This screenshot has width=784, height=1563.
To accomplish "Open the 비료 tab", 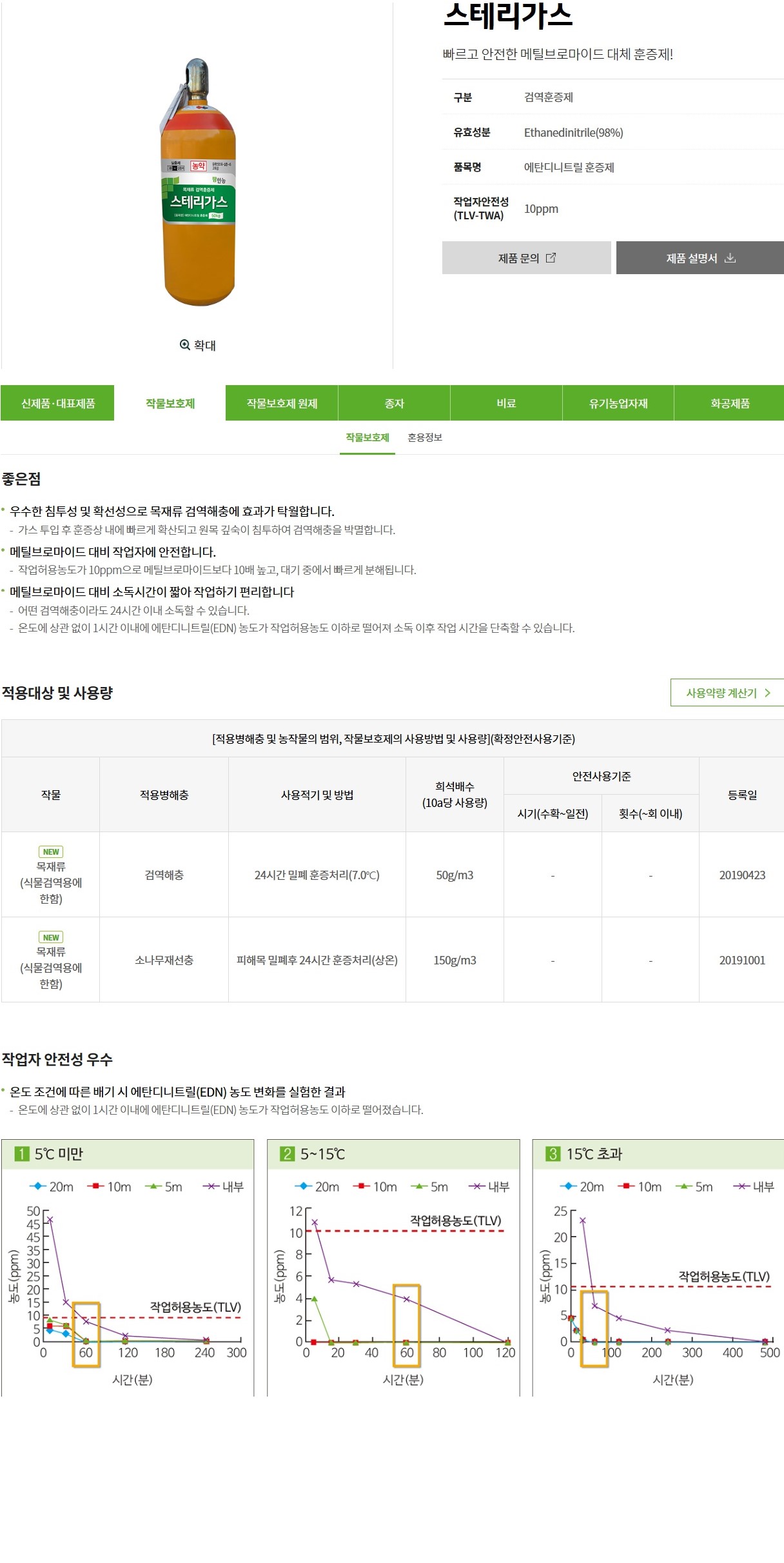I will point(506,403).
